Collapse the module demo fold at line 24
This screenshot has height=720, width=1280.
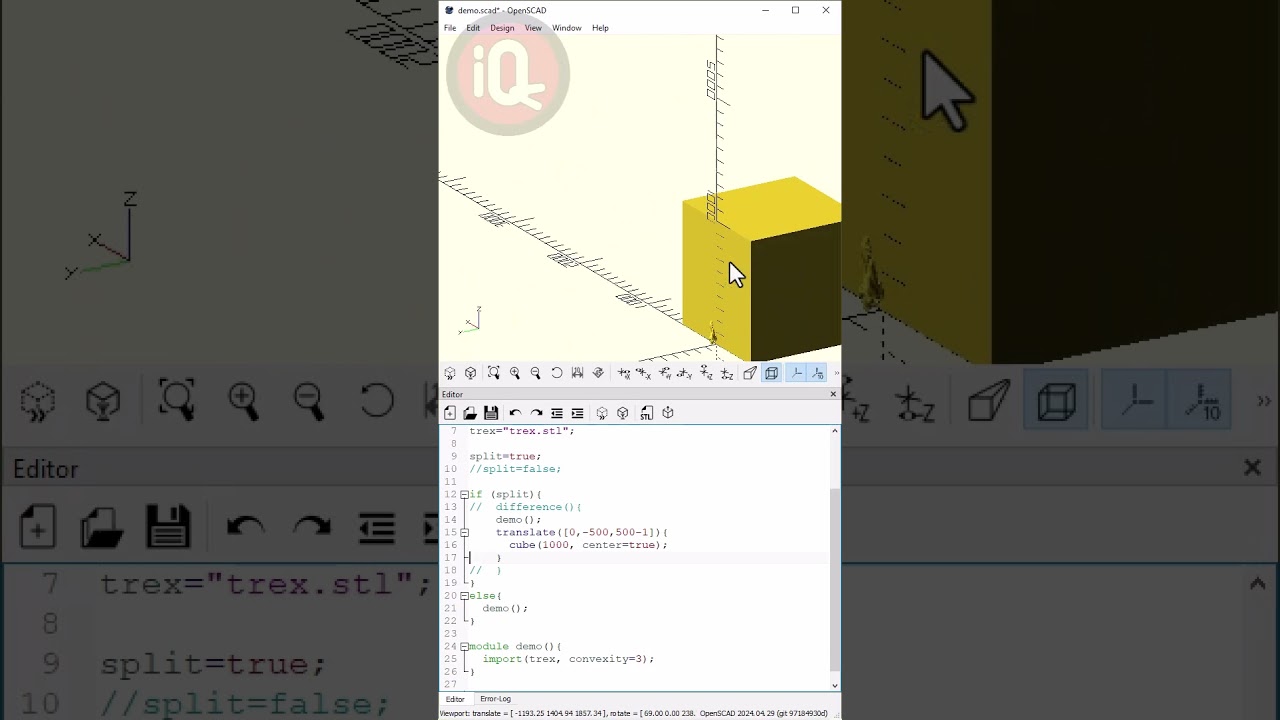(x=464, y=646)
